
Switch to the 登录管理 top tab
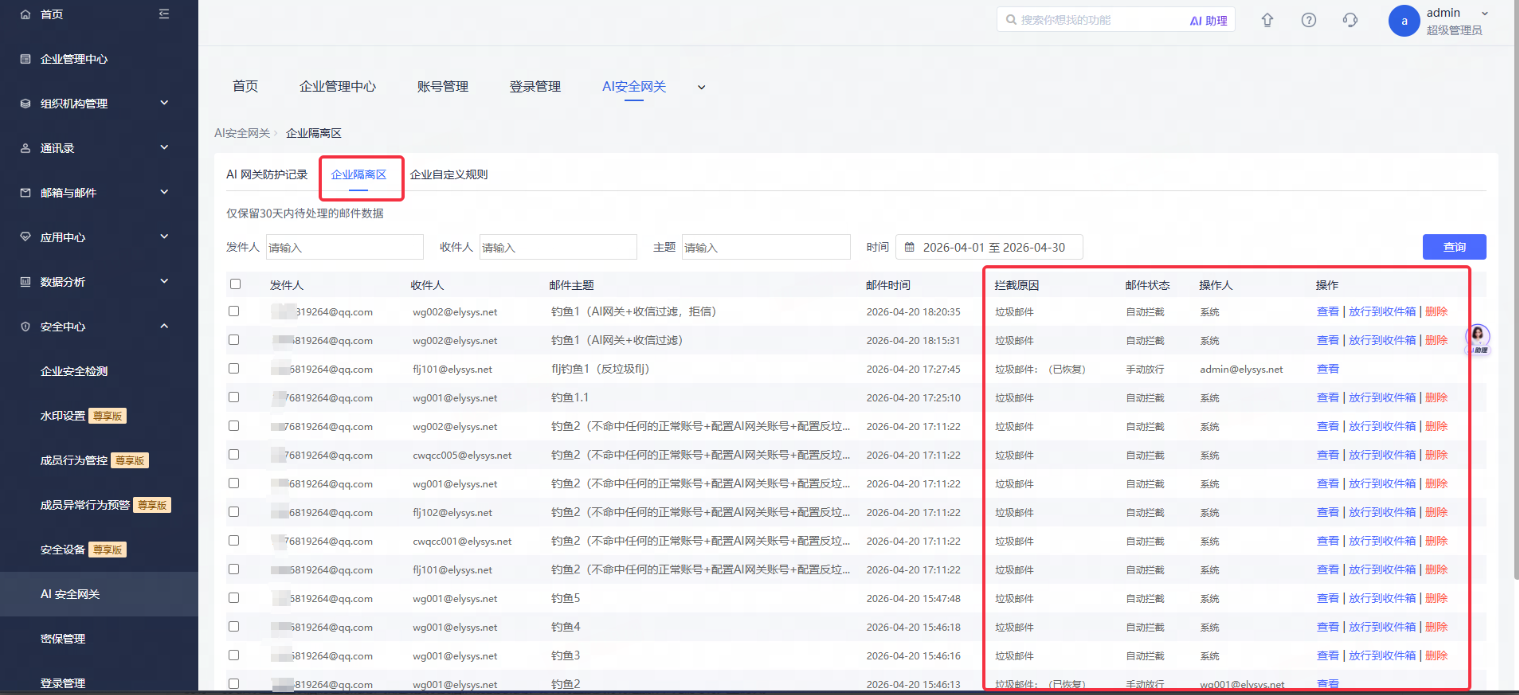(535, 87)
